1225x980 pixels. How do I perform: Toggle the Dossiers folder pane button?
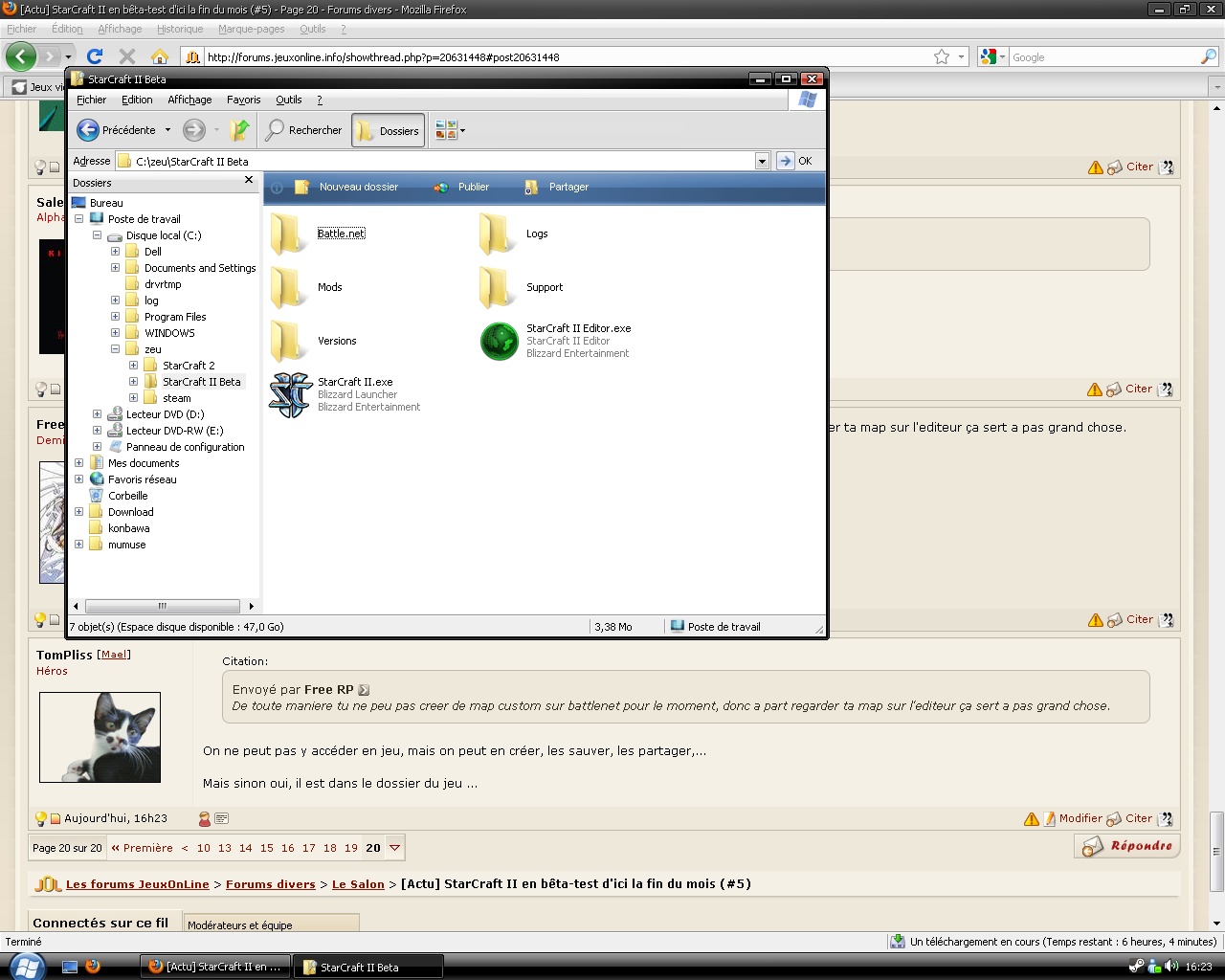coord(388,131)
